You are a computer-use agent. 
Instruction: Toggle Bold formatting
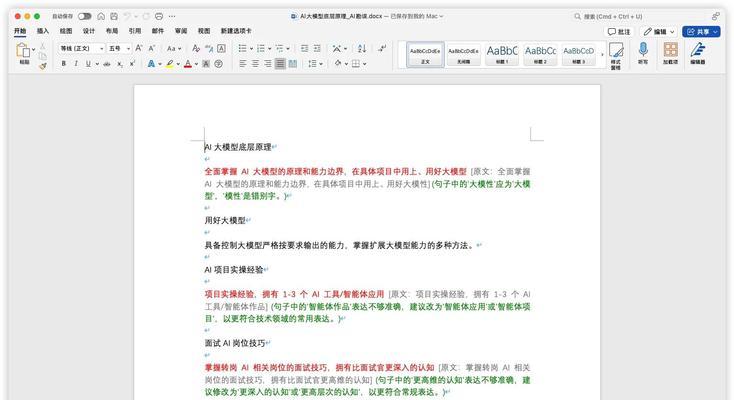click(x=64, y=64)
